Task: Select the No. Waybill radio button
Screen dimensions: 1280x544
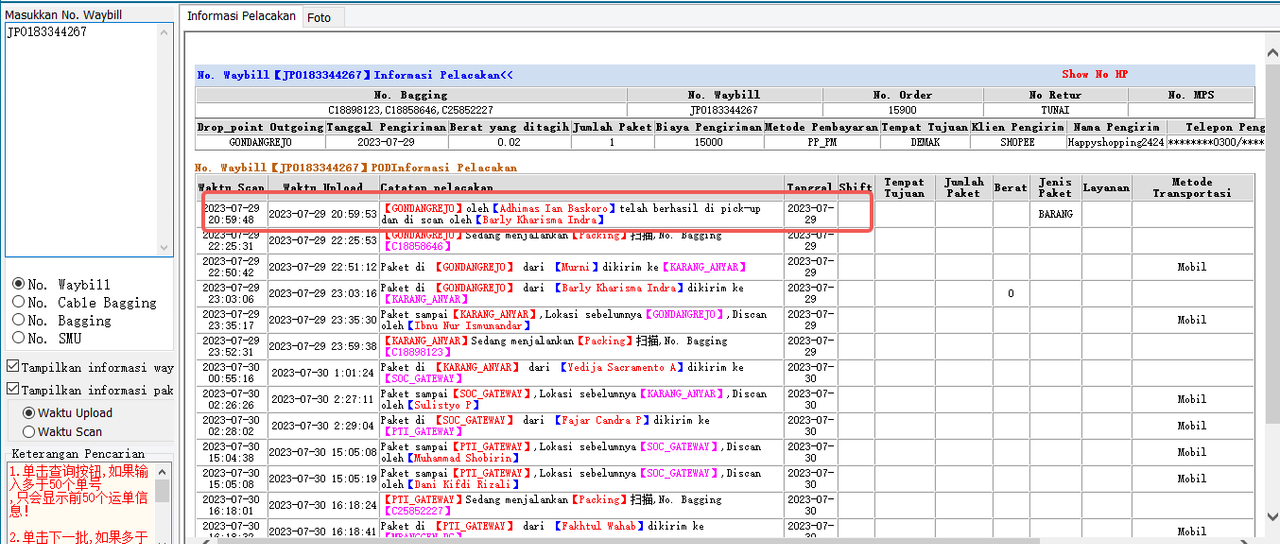Action: coord(18,285)
